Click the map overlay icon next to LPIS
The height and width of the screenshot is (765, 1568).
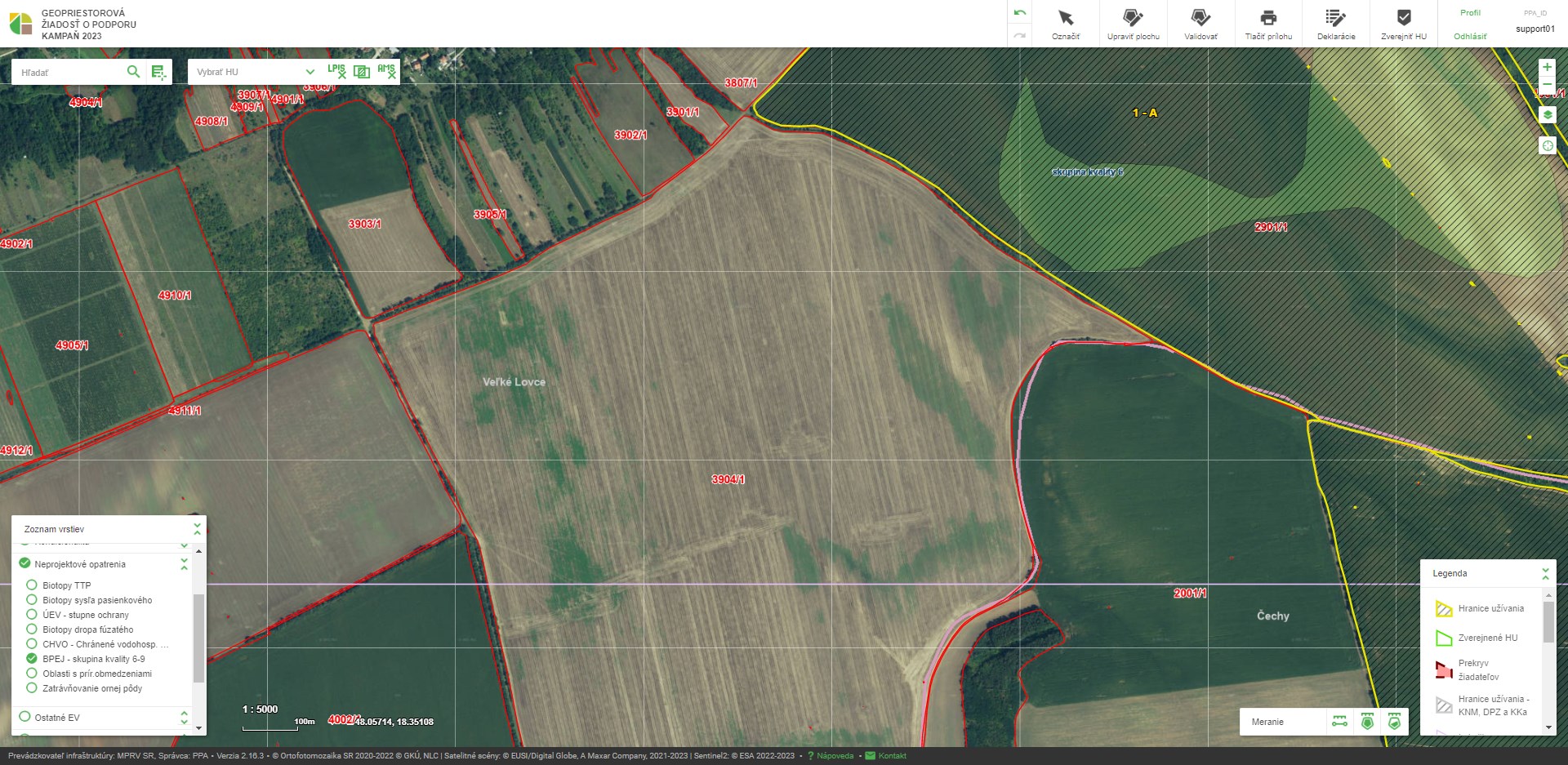(x=362, y=71)
